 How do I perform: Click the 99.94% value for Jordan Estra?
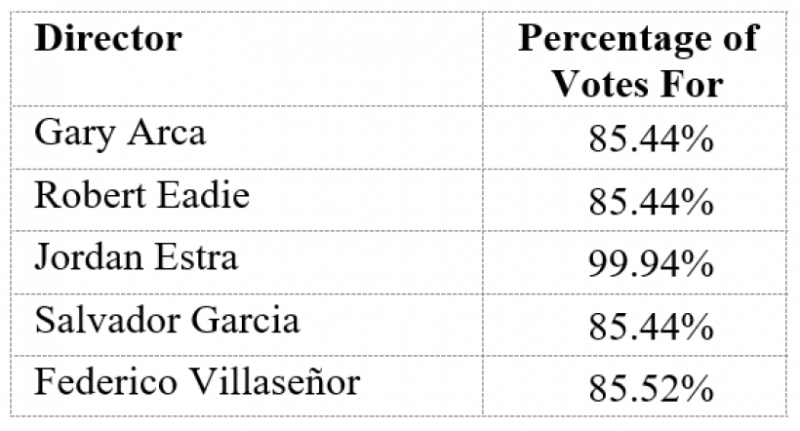[x=637, y=262]
